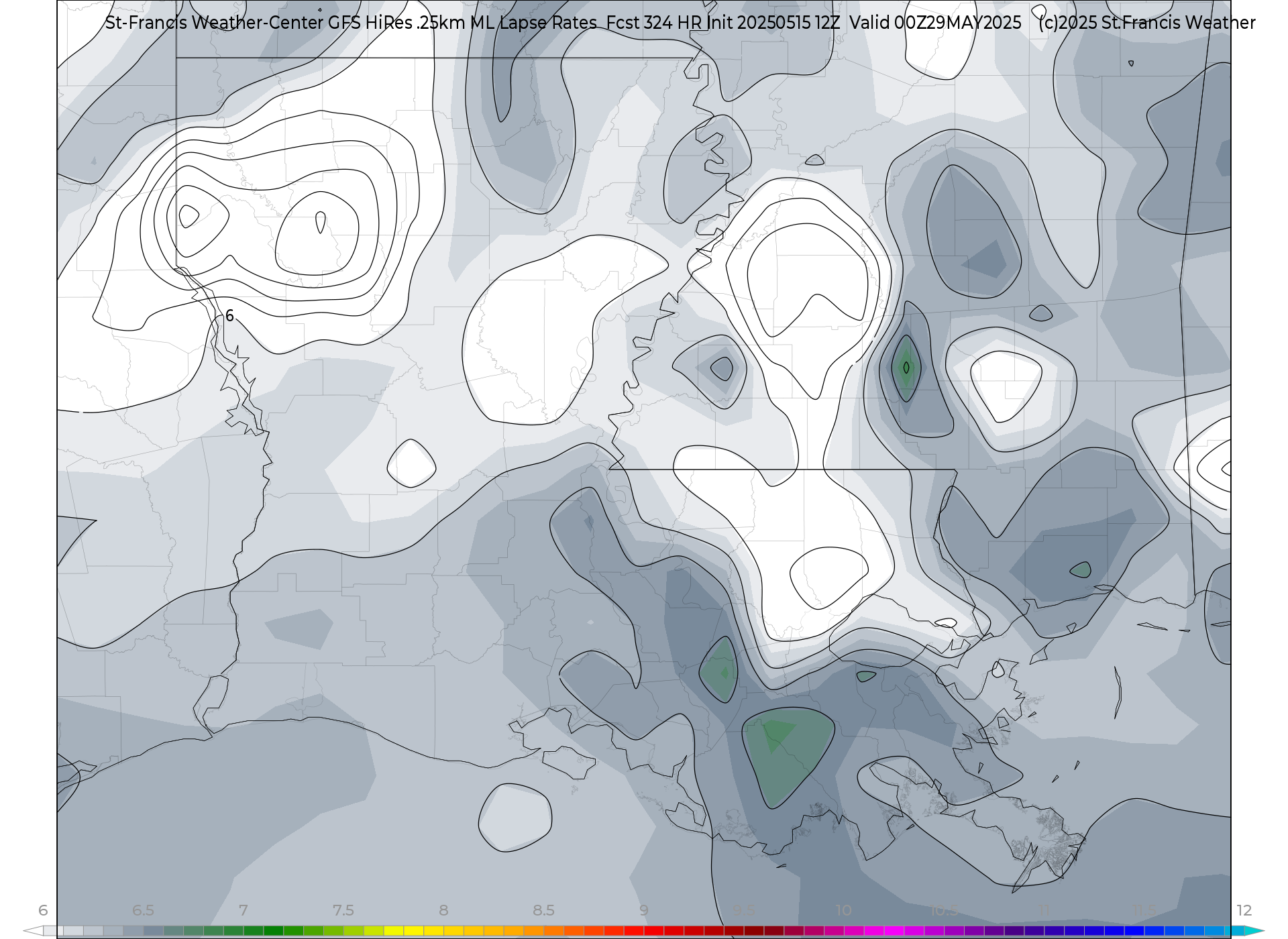Click the "Valid 00Z29MAY2025" text

[x=935, y=23]
